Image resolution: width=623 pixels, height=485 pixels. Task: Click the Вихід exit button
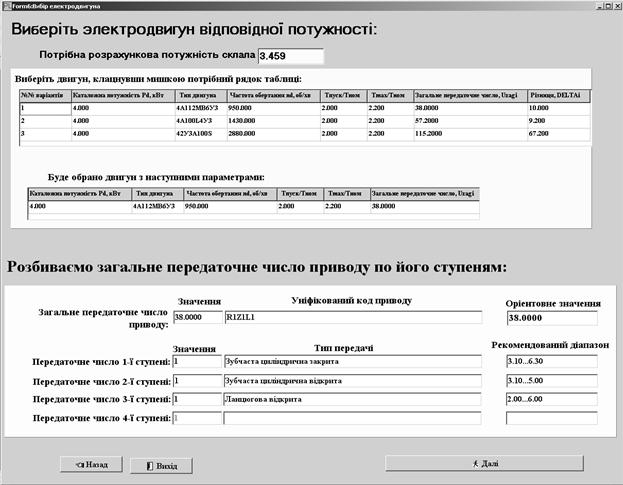click(x=161, y=466)
